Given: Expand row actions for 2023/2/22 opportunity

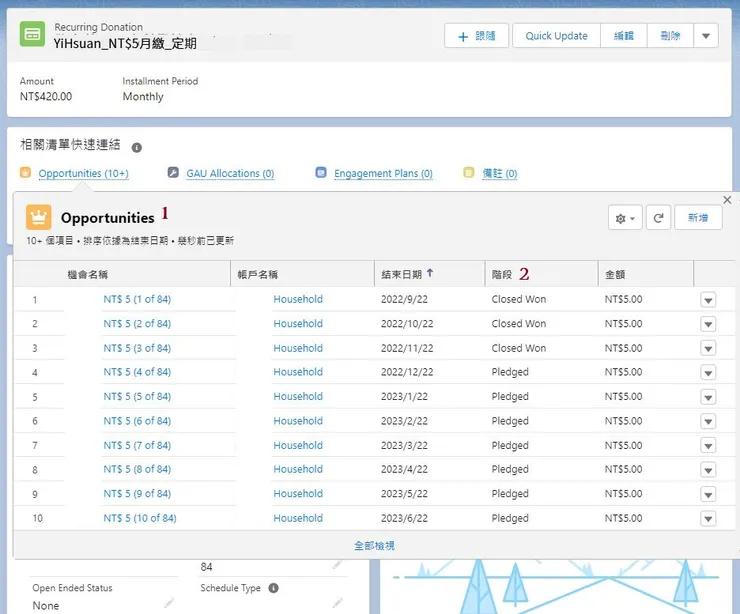Looking at the screenshot, I should (708, 421).
